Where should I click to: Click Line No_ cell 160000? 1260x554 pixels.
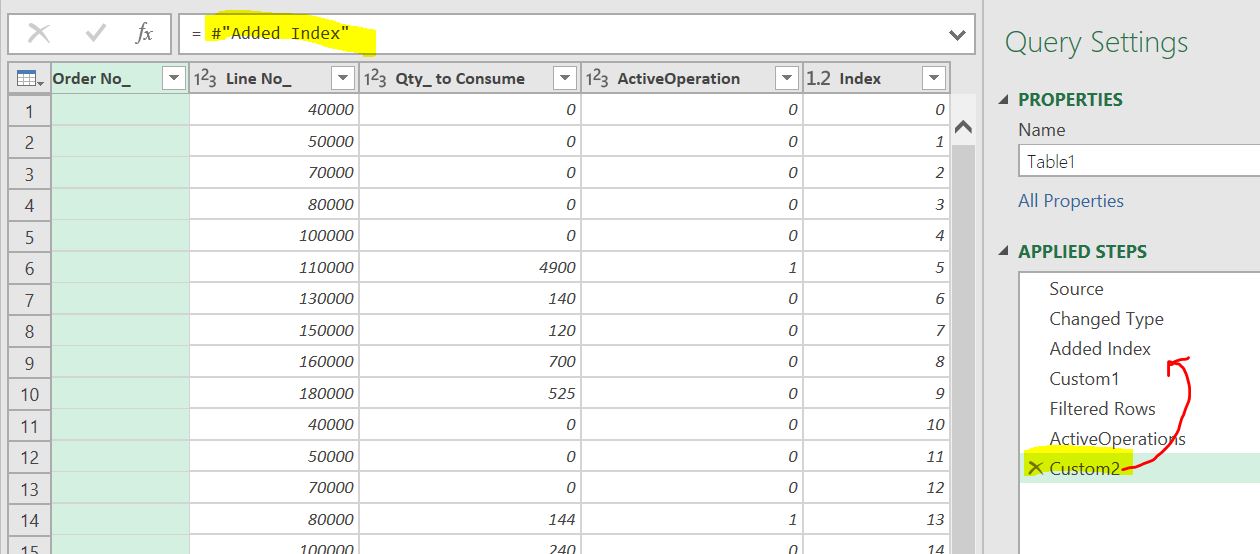(274, 362)
